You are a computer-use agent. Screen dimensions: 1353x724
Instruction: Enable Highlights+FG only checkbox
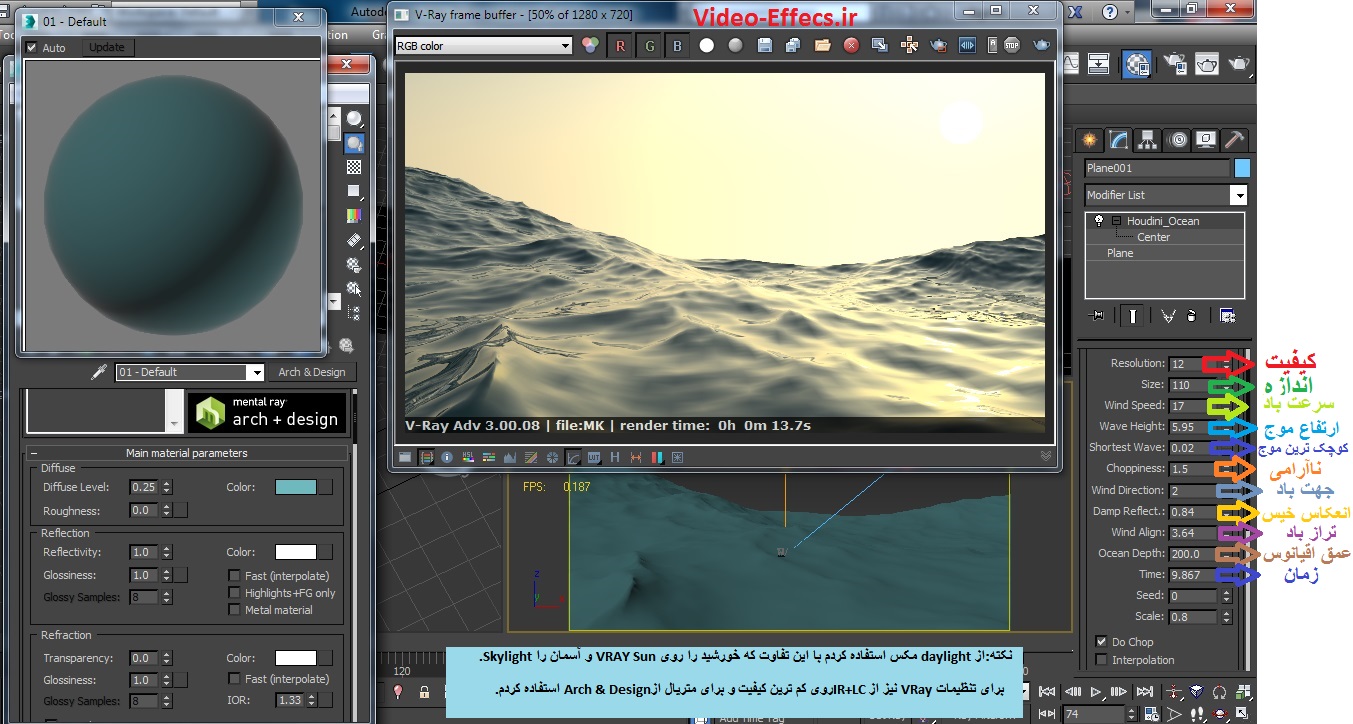point(234,593)
